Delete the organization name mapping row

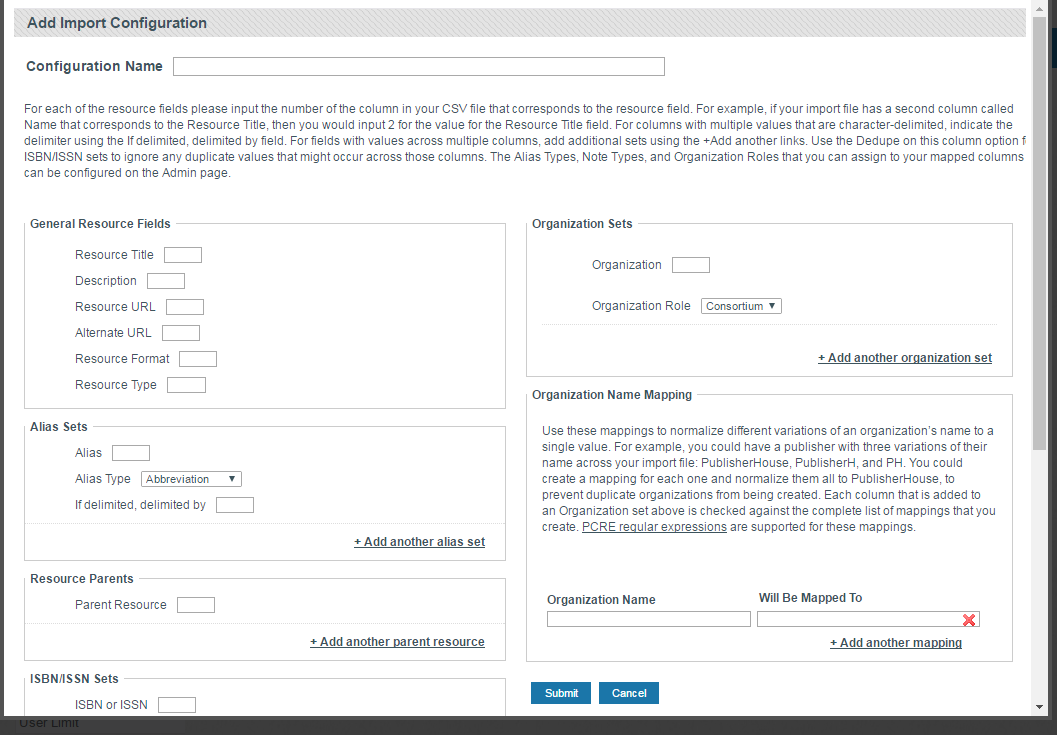[969, 620]
